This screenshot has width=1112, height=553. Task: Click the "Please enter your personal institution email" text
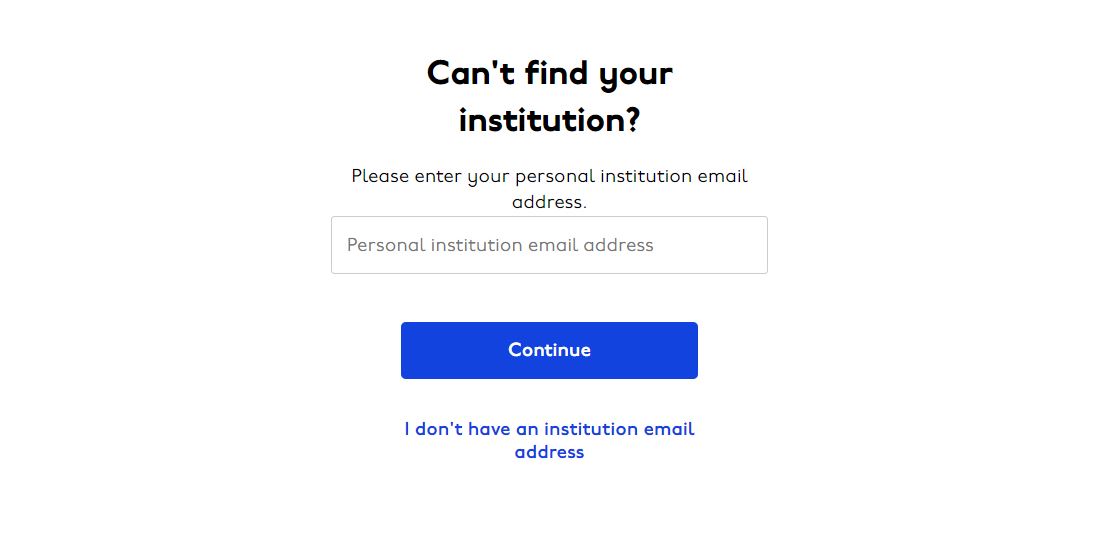pos(549,176)
